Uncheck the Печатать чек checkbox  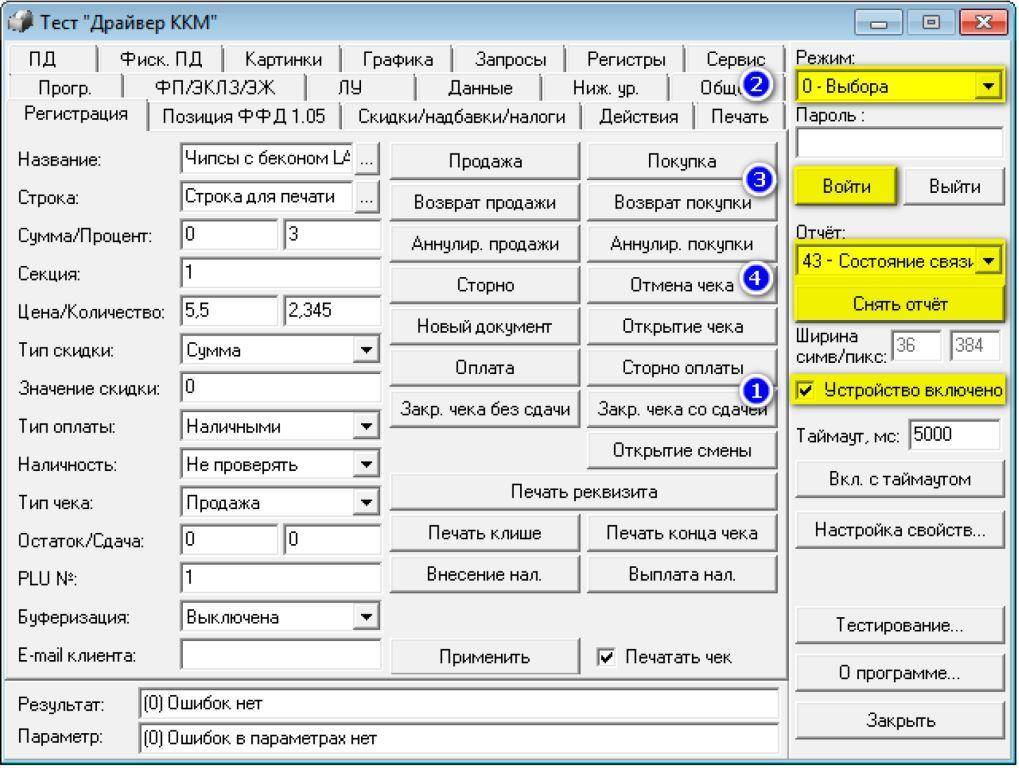pyautogui.click(x=606, y=657)
